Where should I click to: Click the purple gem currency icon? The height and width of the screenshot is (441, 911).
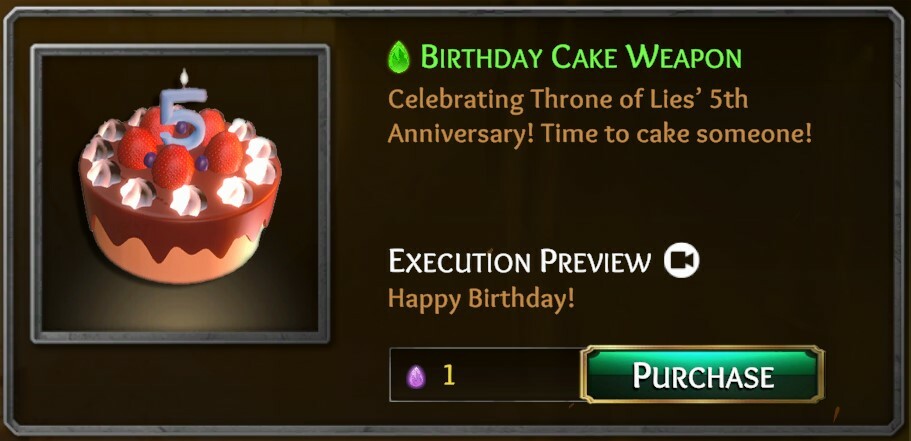click(x=416, y=377)
